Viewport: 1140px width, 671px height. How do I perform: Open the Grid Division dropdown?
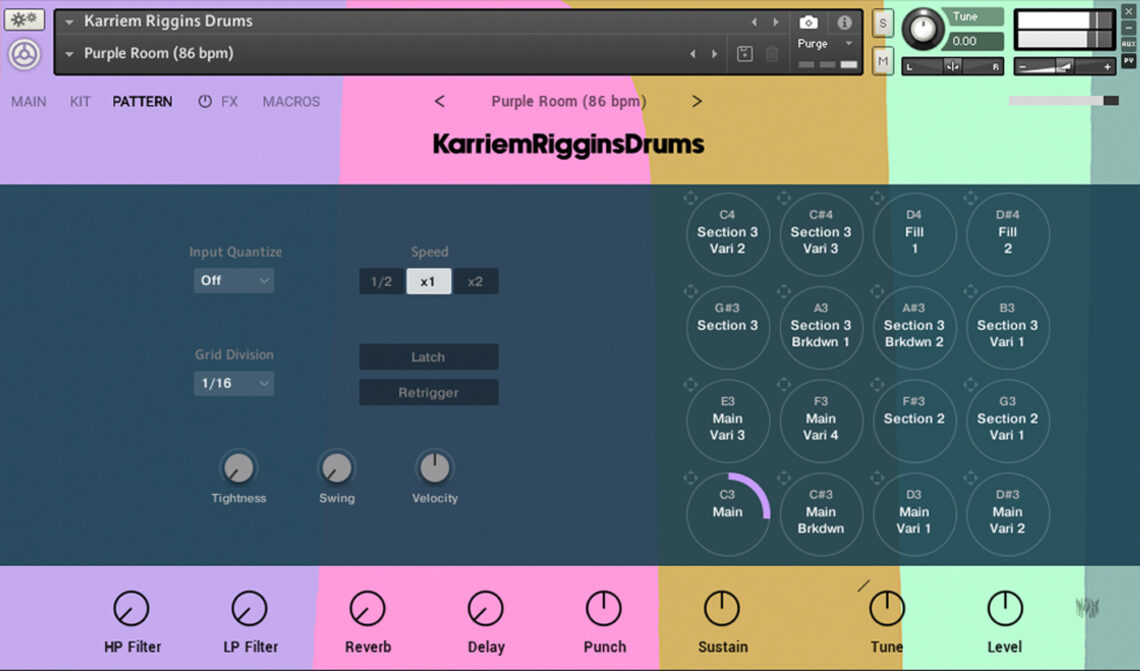(233, 383)
